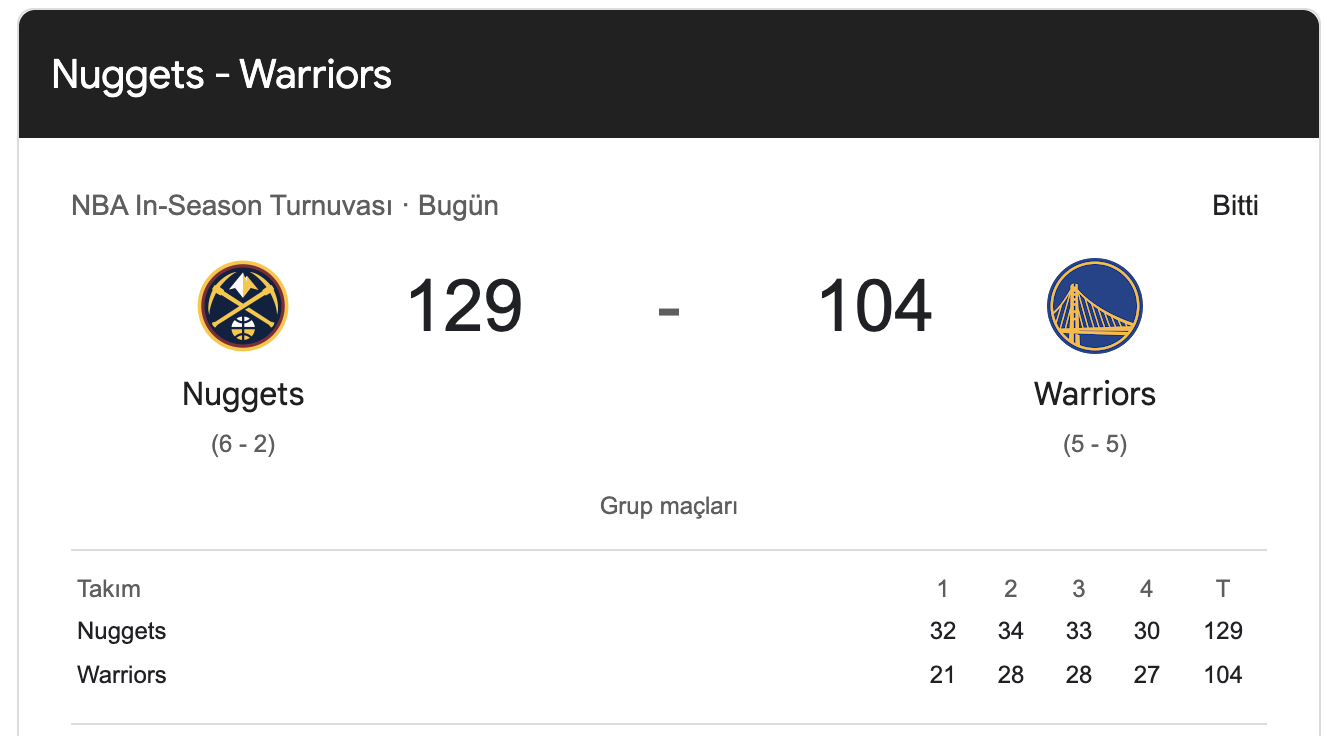Open the Nuggets - Warriors header title
Image resolution: width=1334 pixels, height=736 pixels.
(x=221, y=75)
